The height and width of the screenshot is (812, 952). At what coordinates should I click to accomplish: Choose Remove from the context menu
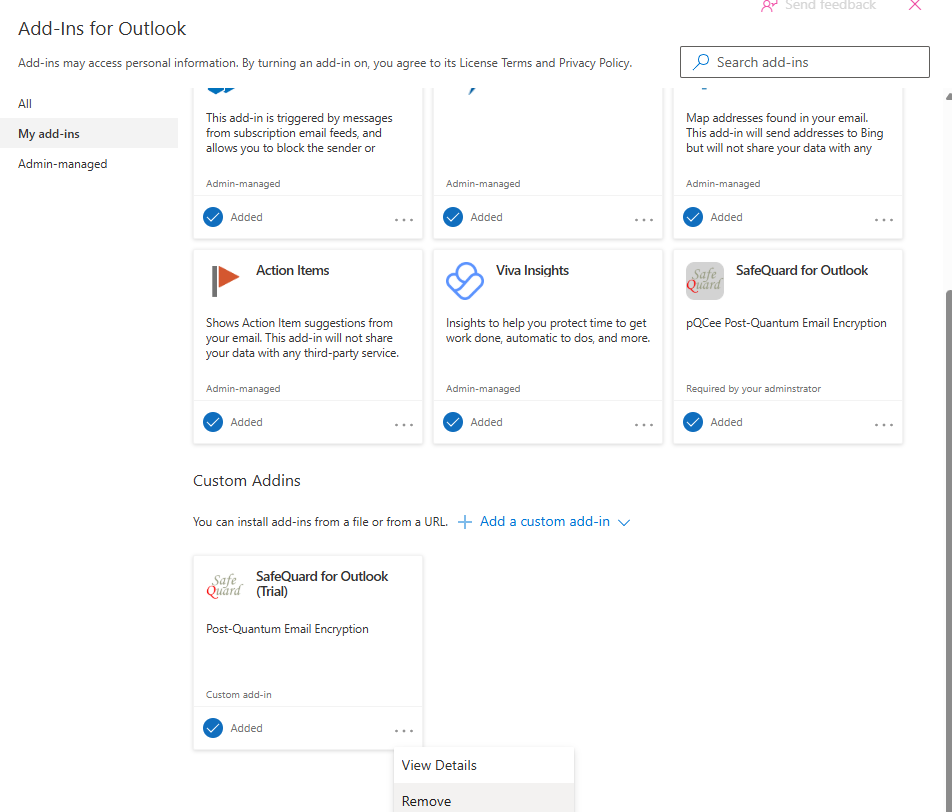pos(484,799)
